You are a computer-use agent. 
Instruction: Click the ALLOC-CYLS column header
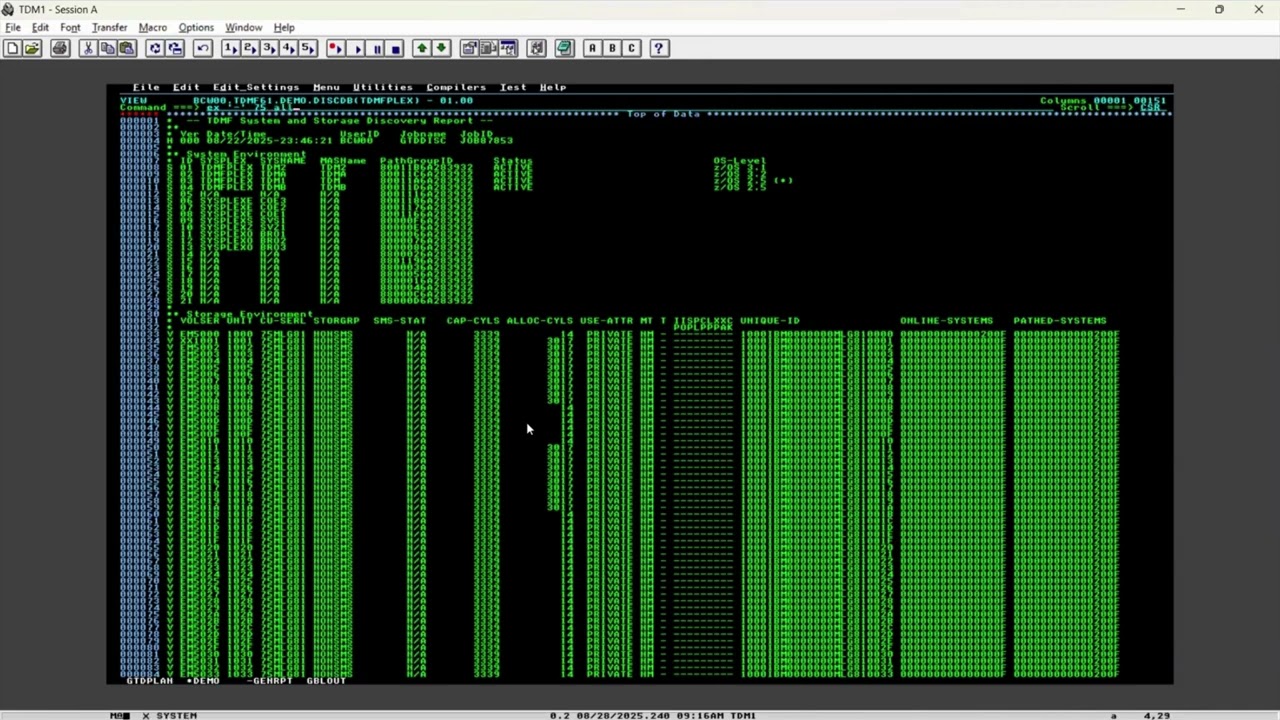540,321
